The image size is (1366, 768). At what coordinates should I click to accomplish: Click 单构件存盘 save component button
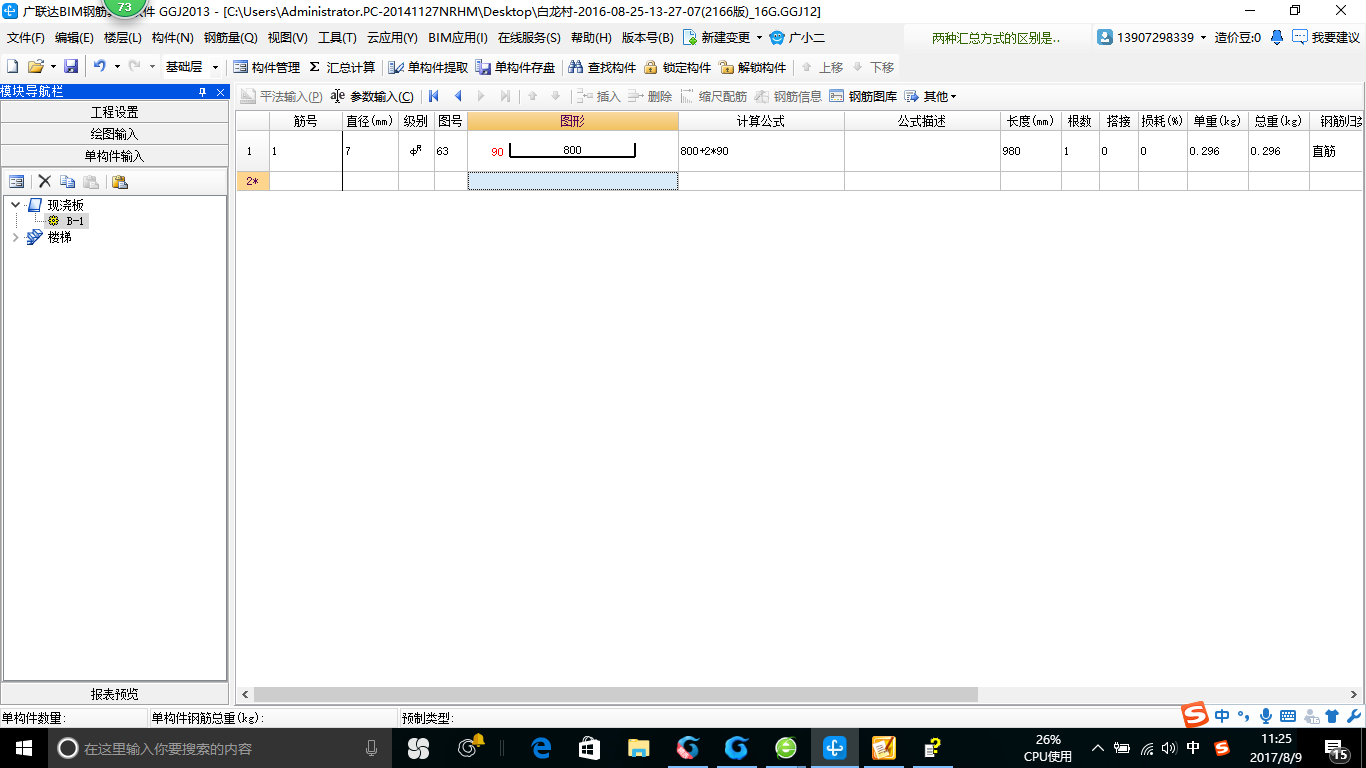coord(516,67)
